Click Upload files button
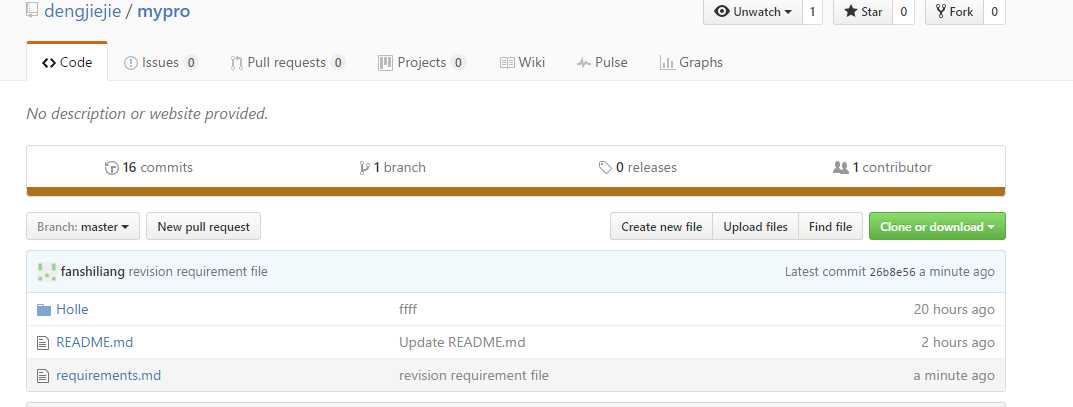1073x407 pixels. (x=755, y=226)
